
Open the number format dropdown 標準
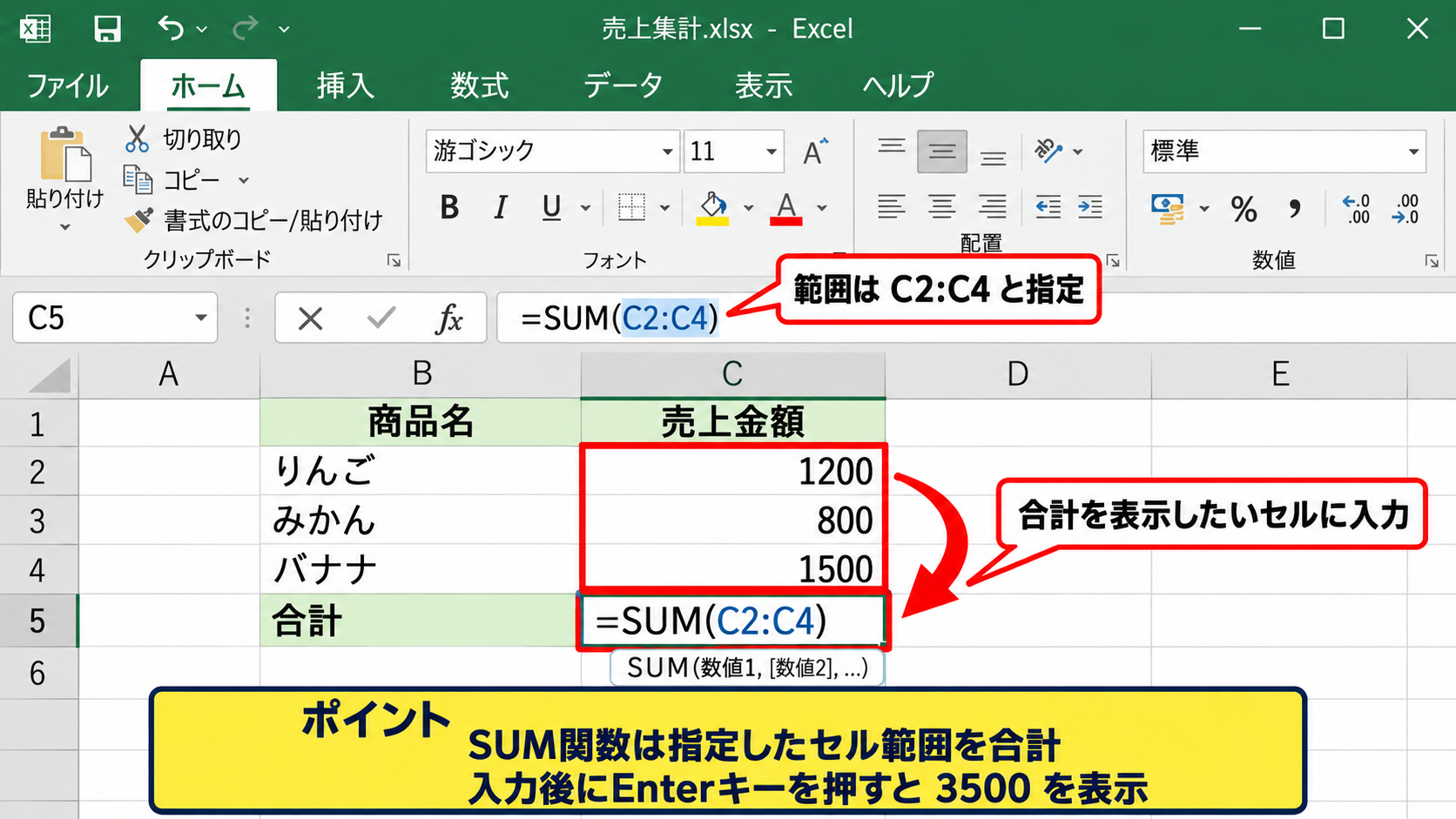pyautogui.click(x=1413, y=151)
